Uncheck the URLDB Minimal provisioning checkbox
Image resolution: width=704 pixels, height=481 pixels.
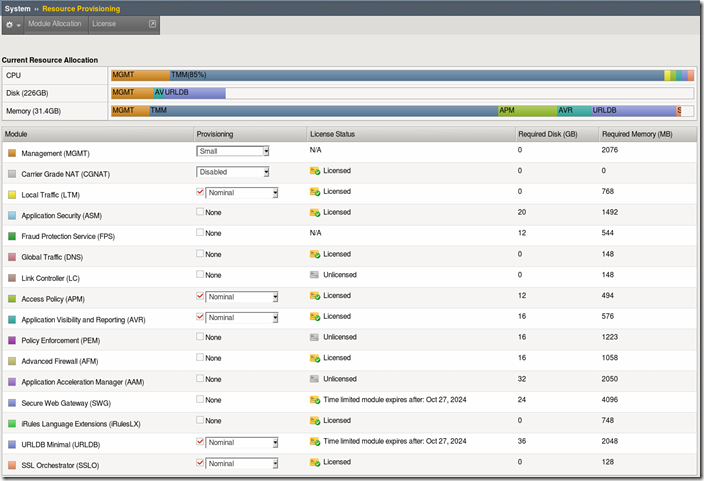coord(200,441)
